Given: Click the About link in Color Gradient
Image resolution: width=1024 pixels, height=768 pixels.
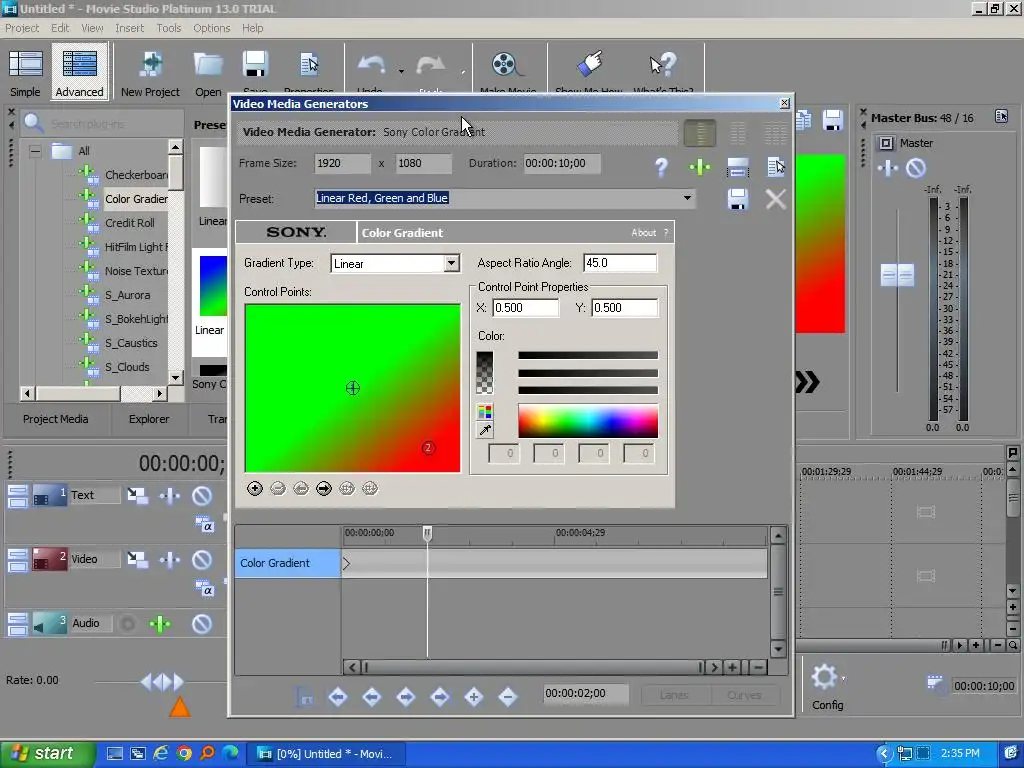Looking at the screenshot, I should click(x=643, y=232).
